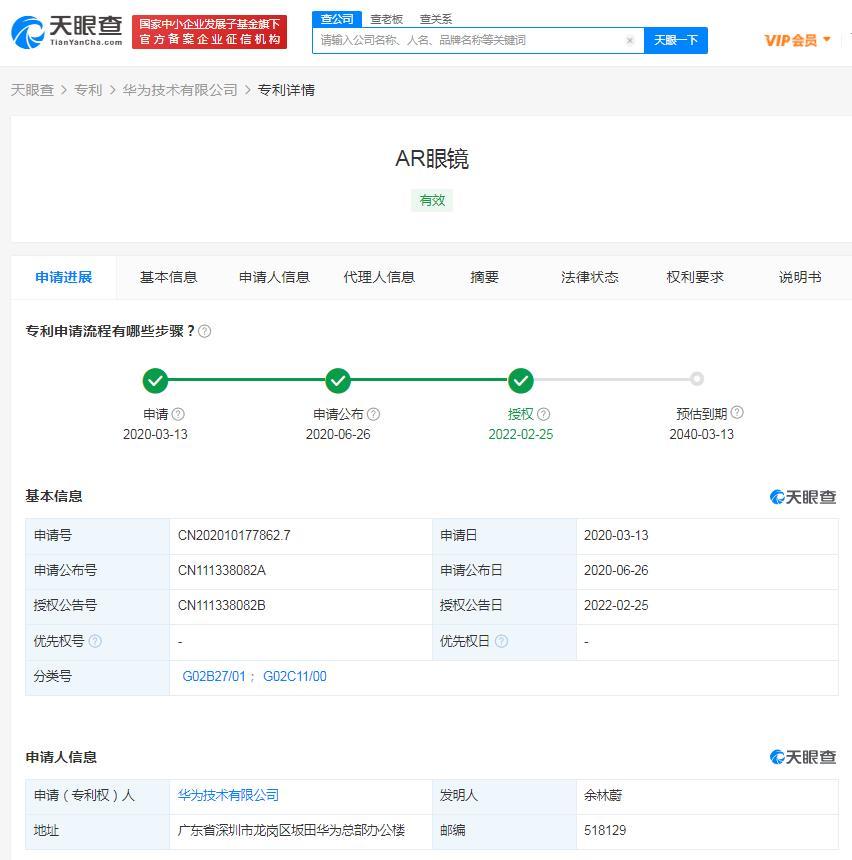Viewport: 852px width, 860px height.
Task: Select the 查老板 search mode tab
Action: pos(386,19)
